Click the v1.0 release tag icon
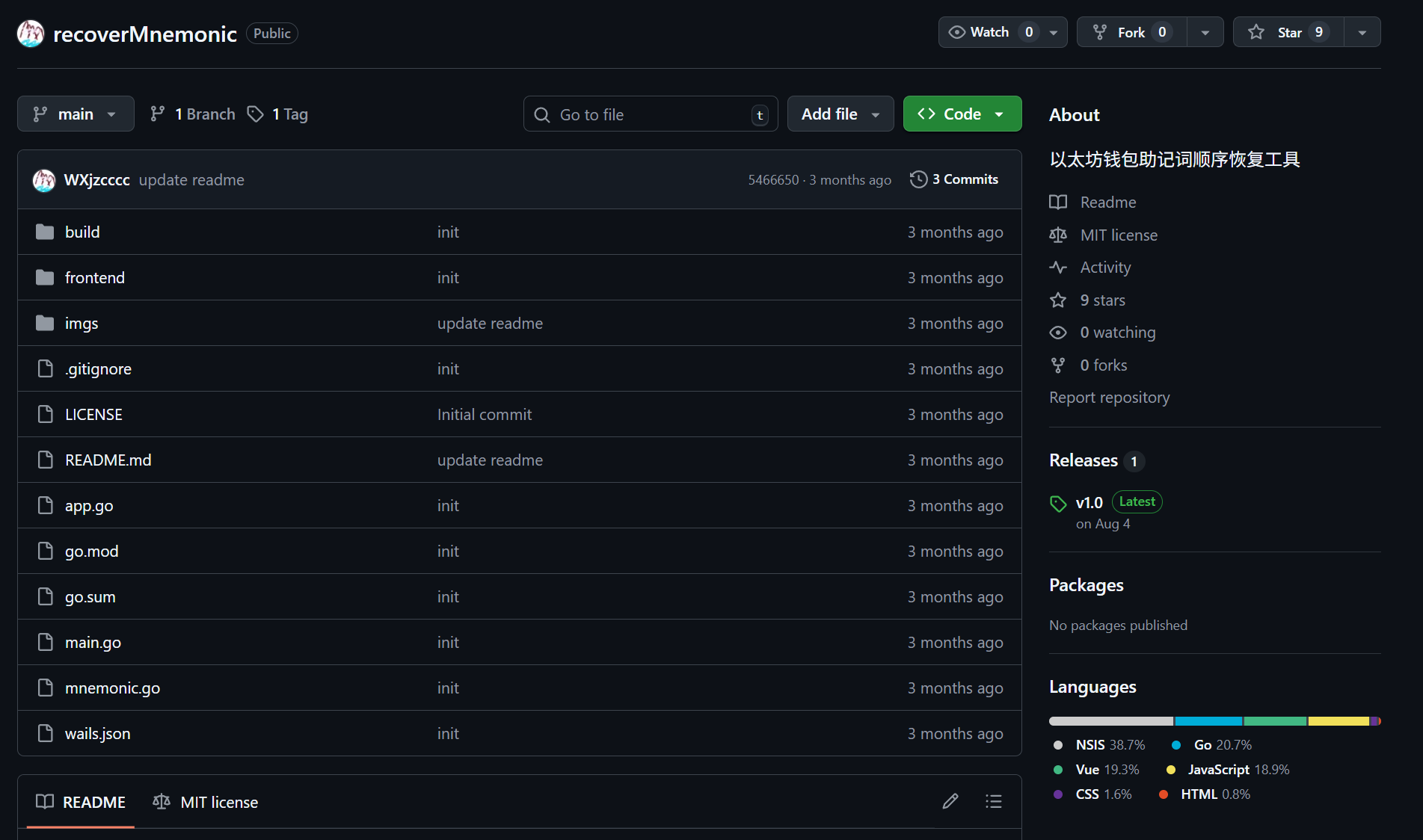The height and width of the screenshot is (840, 1423). click(1058, 504)
